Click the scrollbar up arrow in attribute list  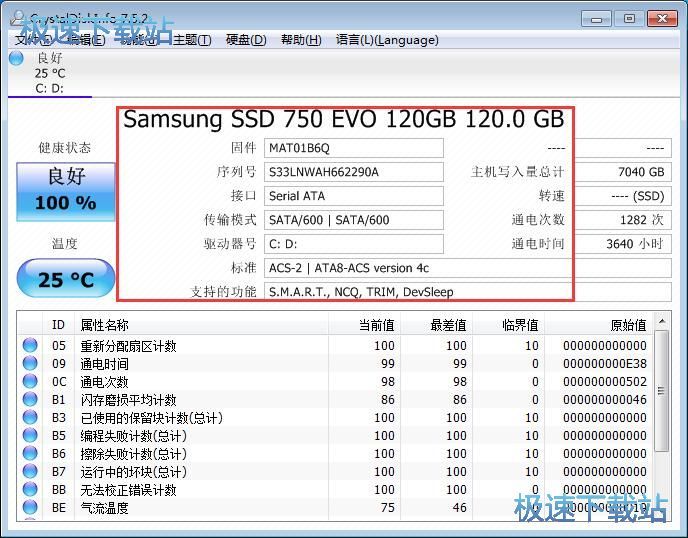click(662, 325)
